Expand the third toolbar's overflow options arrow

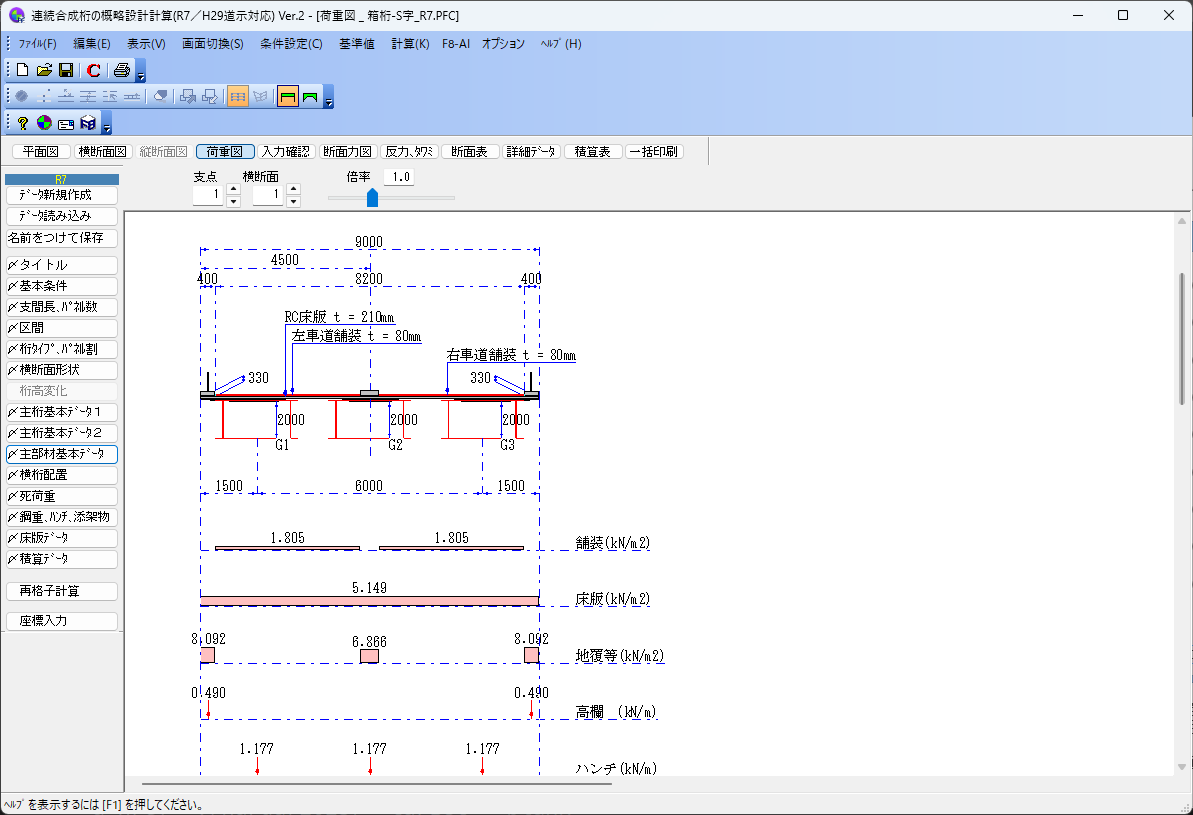point(107,125)
